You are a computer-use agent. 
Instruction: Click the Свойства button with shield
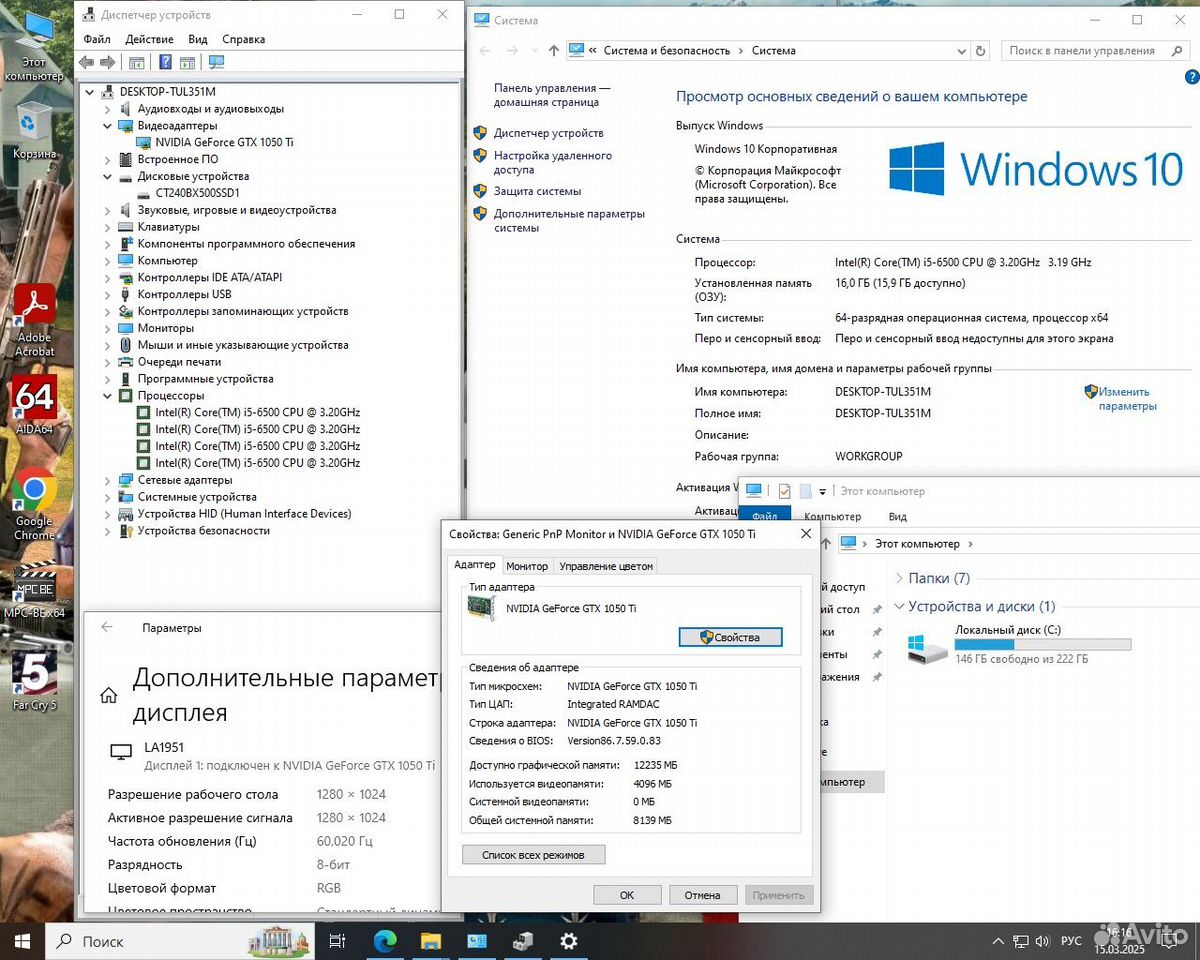pos(730,637)
